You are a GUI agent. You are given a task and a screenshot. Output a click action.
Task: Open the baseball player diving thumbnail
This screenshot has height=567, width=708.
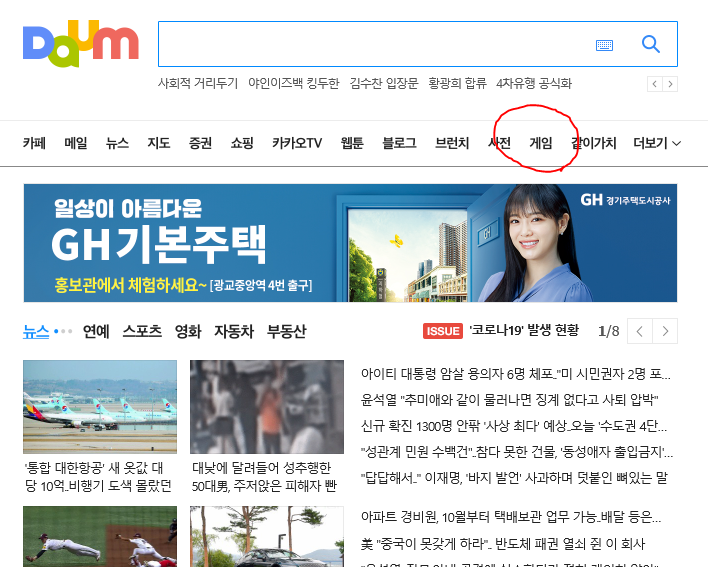tap(100, 536)
